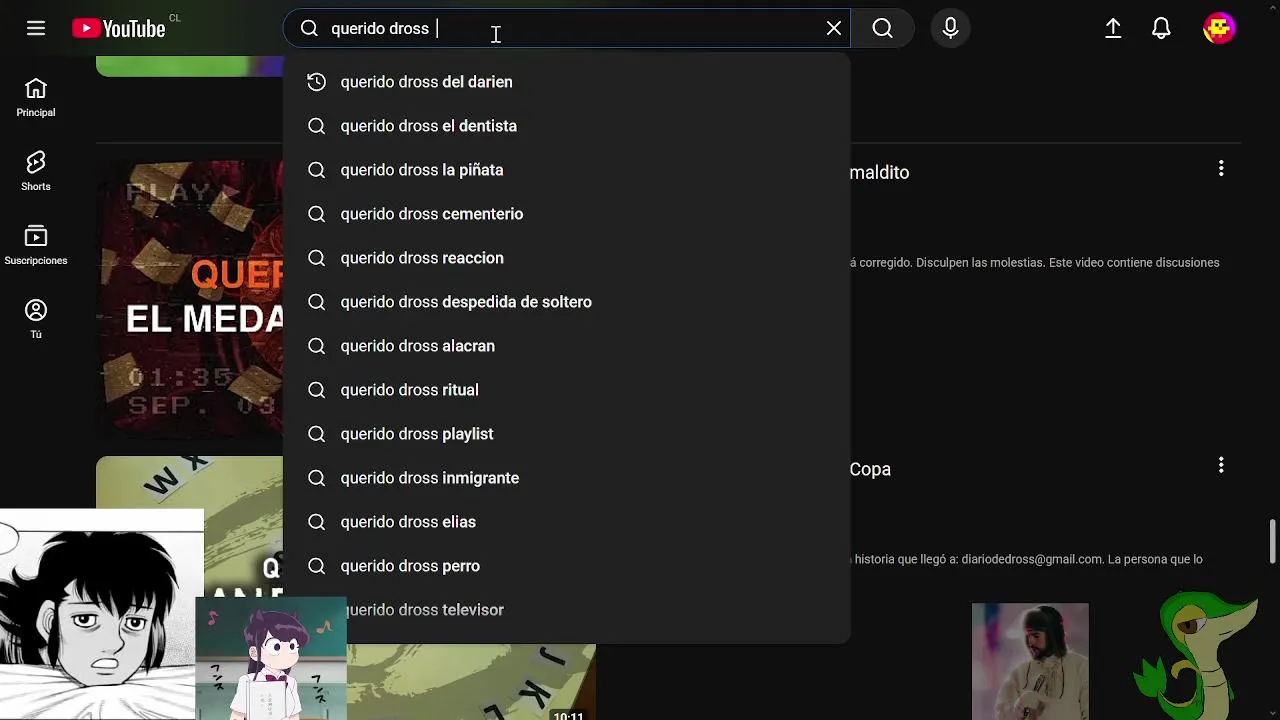Click the page vertical scrollbar thumb

pyautogui.click(x=1273, y=541)
